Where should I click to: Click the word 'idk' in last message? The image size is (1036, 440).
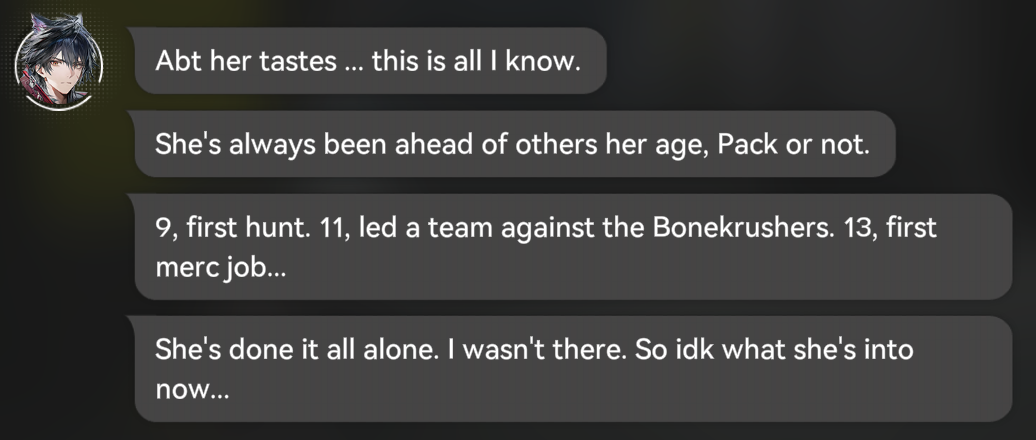pos(694,349)
